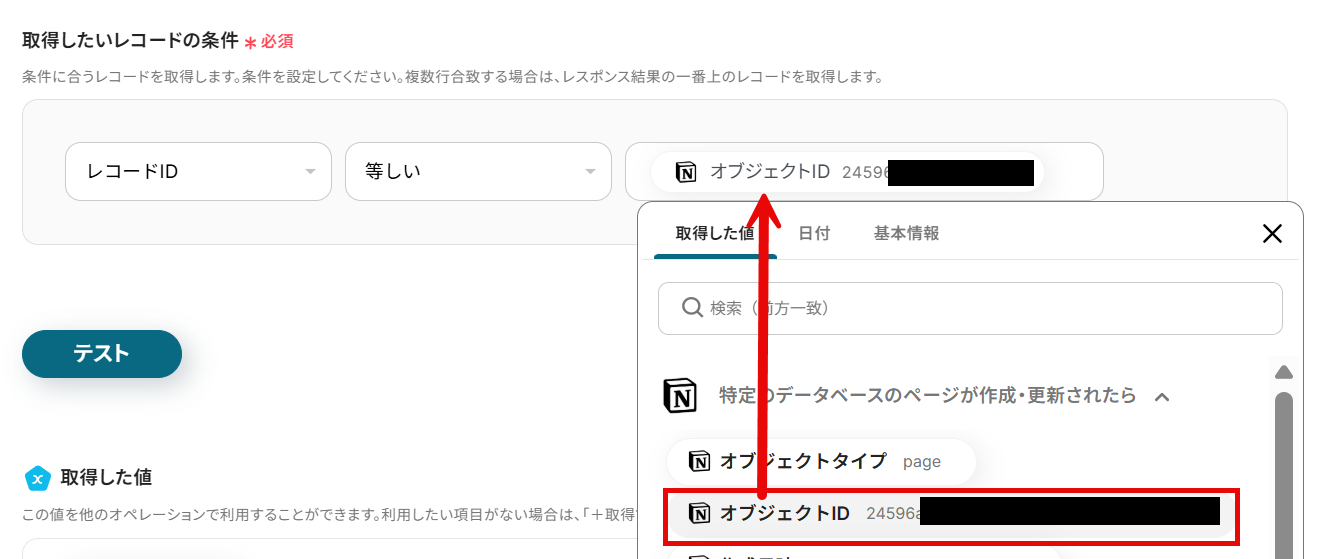Click the magnifier icon in search box
1336x559 pixels.
(692, 308)
